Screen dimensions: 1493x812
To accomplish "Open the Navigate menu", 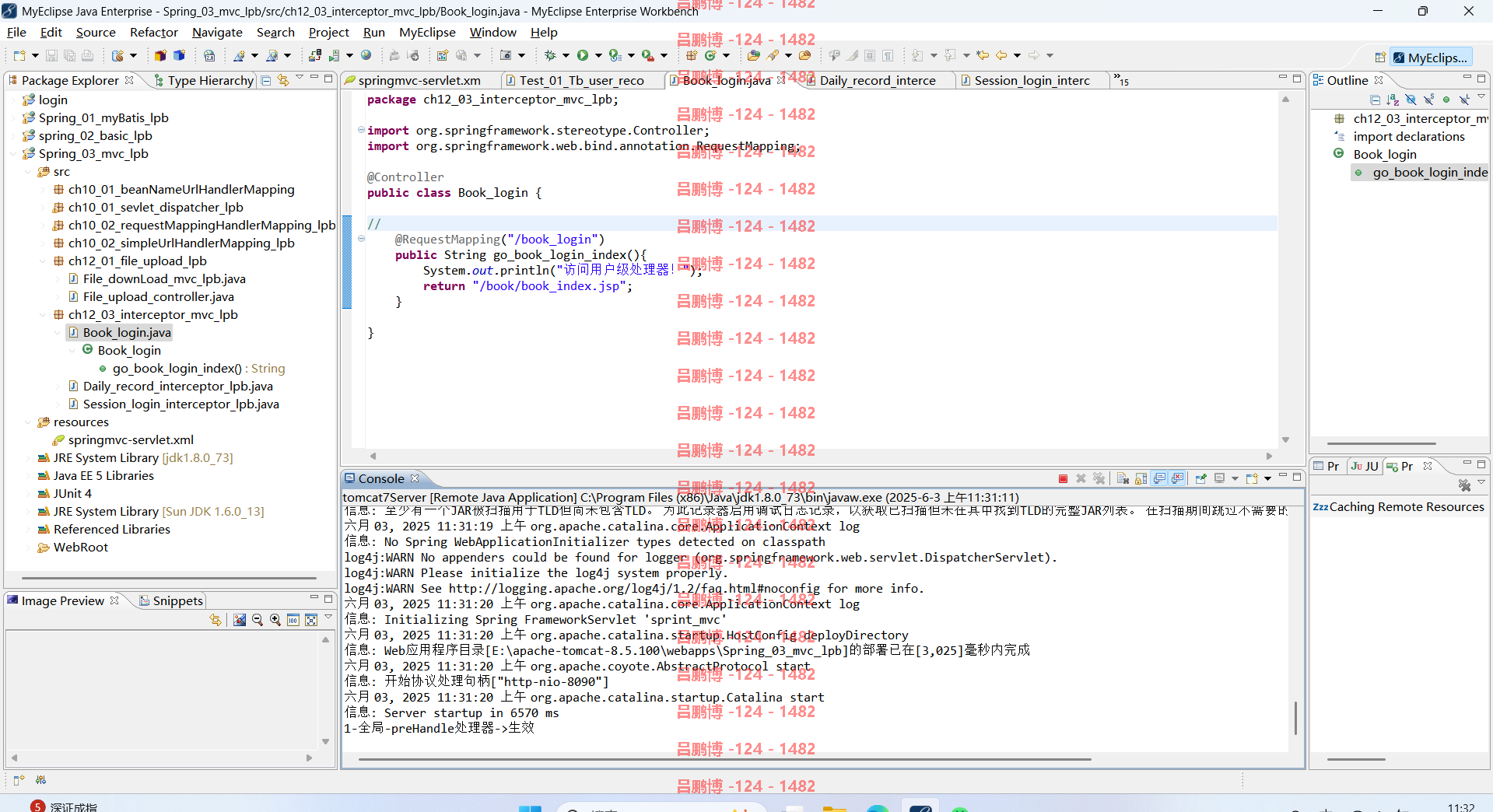I will [x=217, y=32].
